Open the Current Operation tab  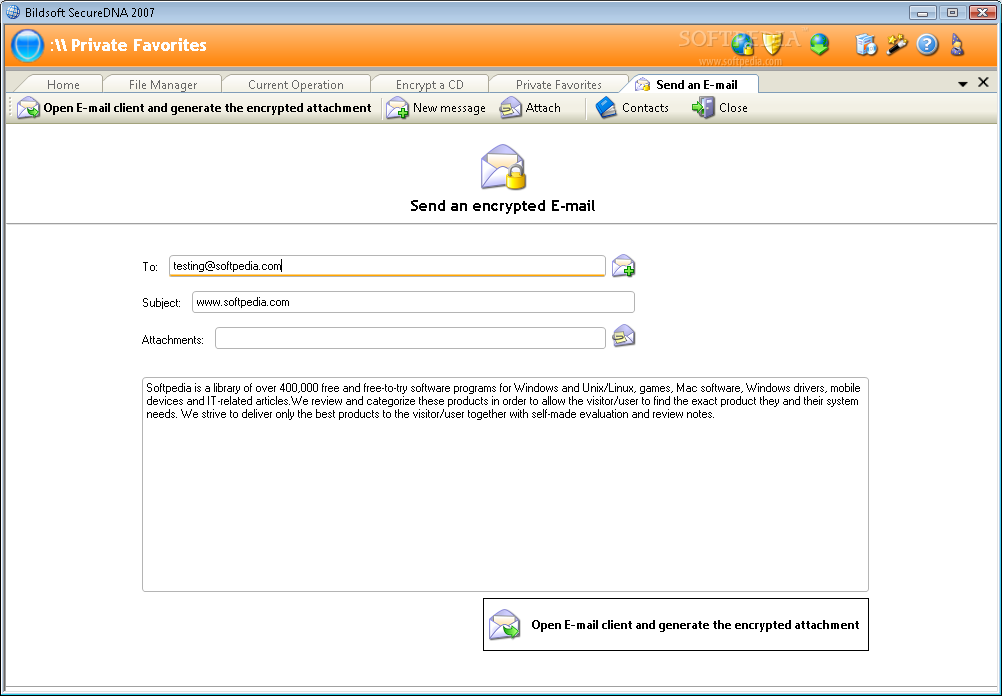click(x=296, y=84)
